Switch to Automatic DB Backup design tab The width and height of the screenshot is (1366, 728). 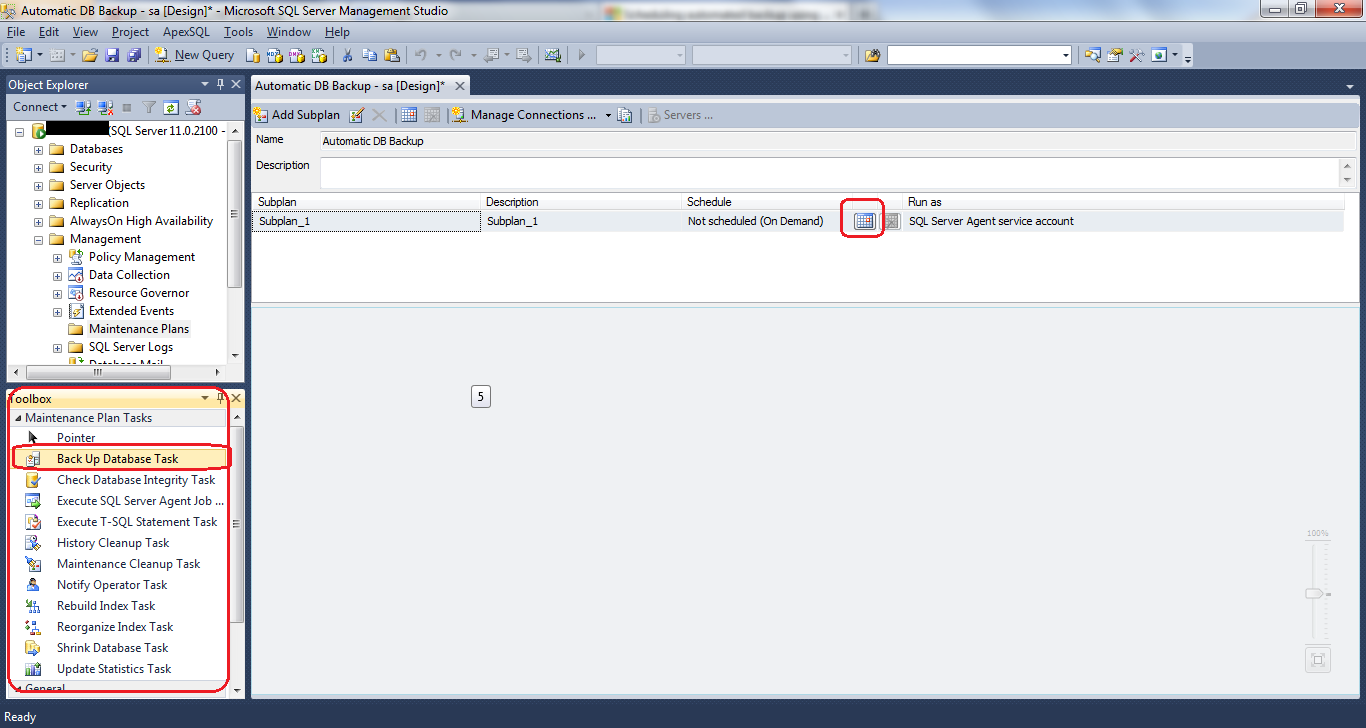point(350,86)
